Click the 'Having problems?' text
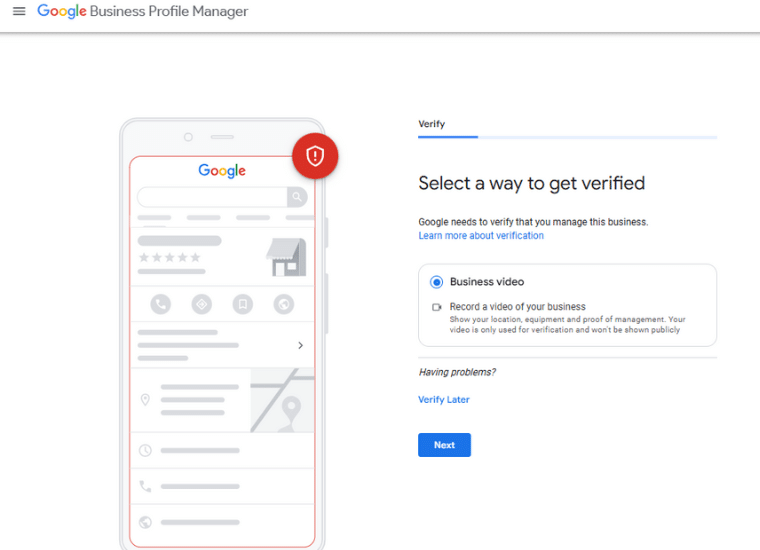Image resolution: width=760 pixels, height=550 pixels. click(x=457, y=372)
